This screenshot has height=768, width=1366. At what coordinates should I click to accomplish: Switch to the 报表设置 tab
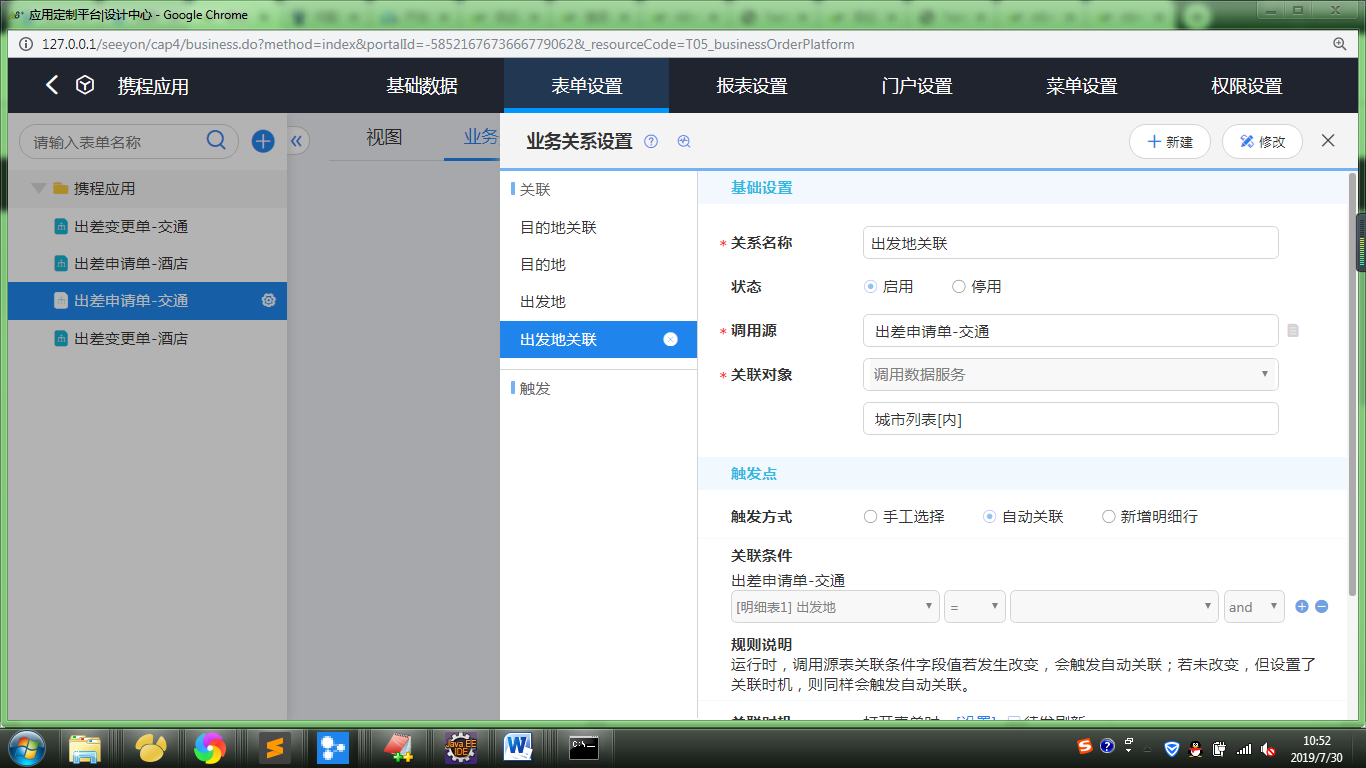click(x=752, y=86)
